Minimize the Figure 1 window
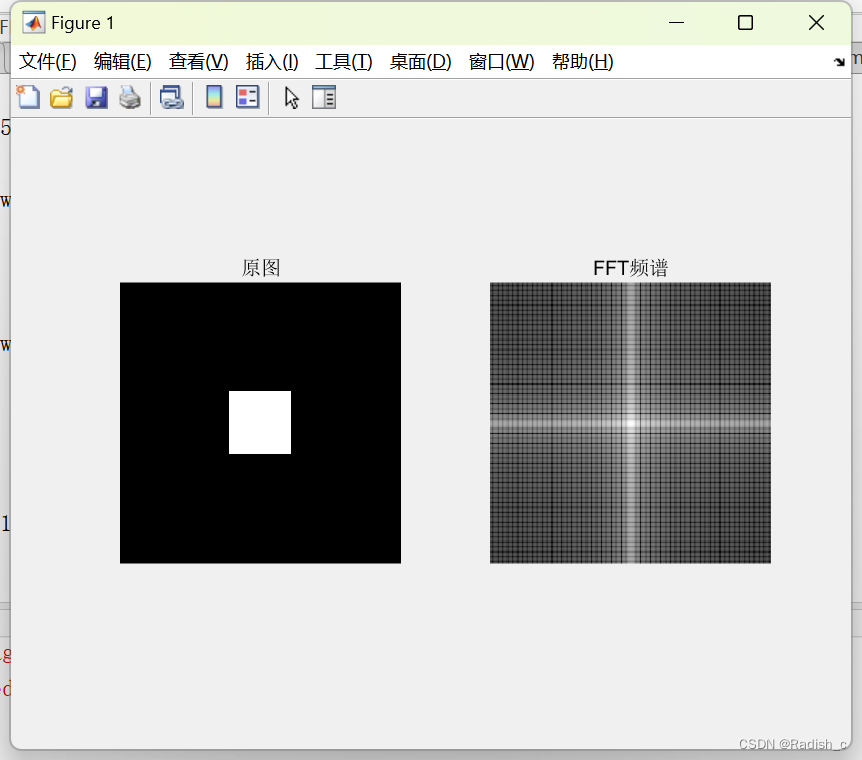 pyautogui.click(x=676, y=23)
